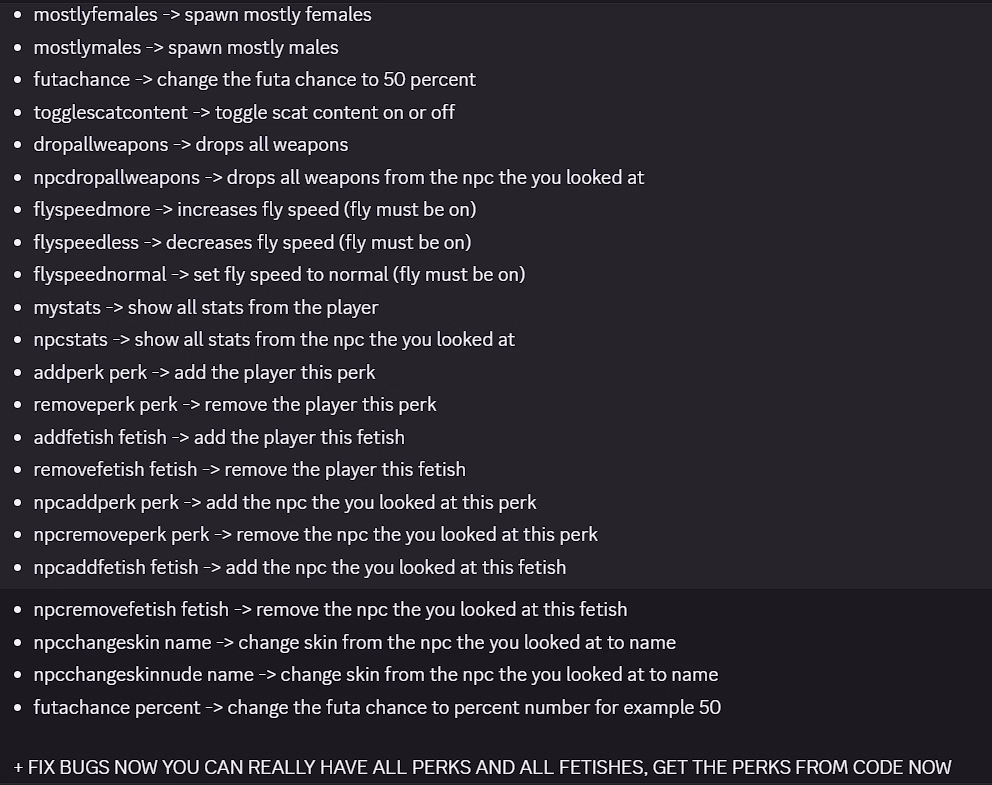Click the npcaddfetish fetish command line
The height and width of the screenshot is (785, 992).
(x=299, y=567)
